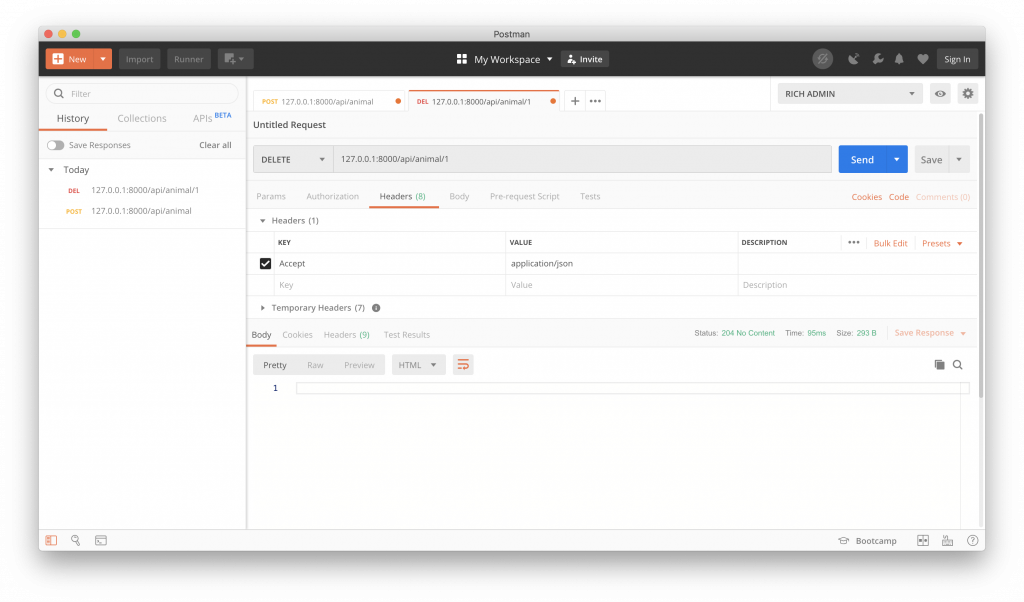Open the response Headers (9) tab
This screenshot has width=1024, height=602.
click(346, 335)
